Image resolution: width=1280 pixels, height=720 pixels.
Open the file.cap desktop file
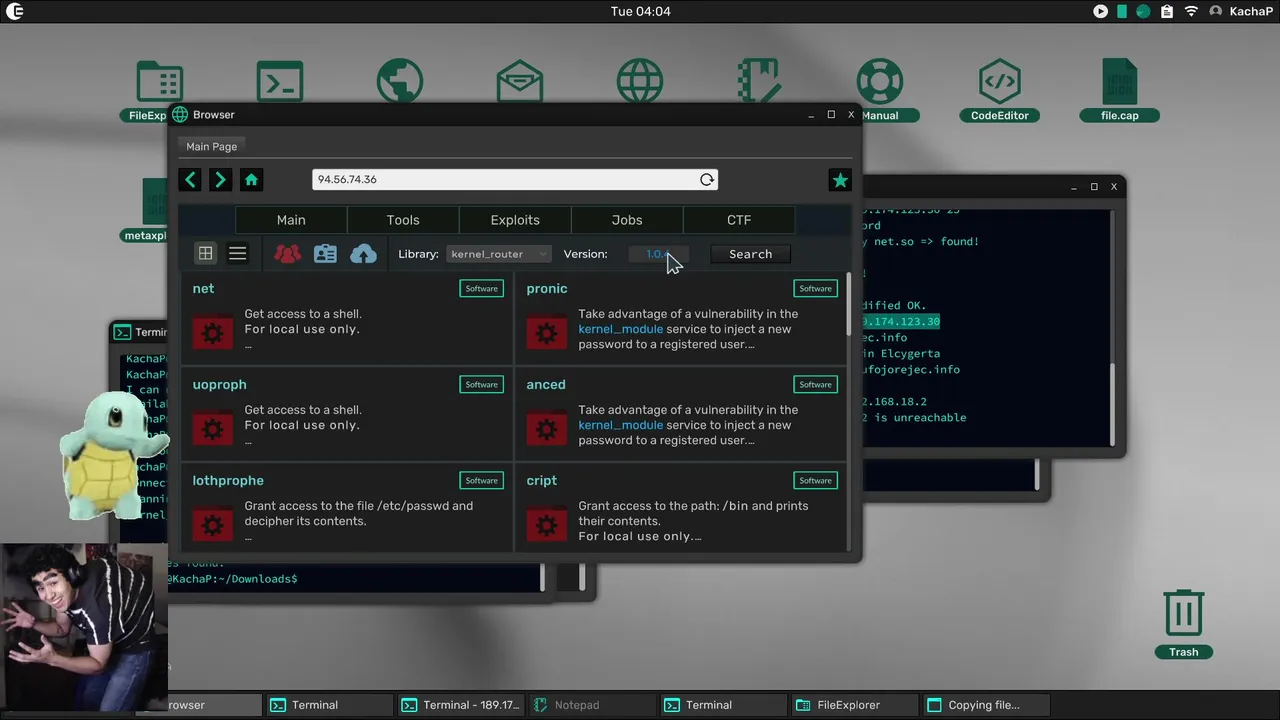[1120, 90]
